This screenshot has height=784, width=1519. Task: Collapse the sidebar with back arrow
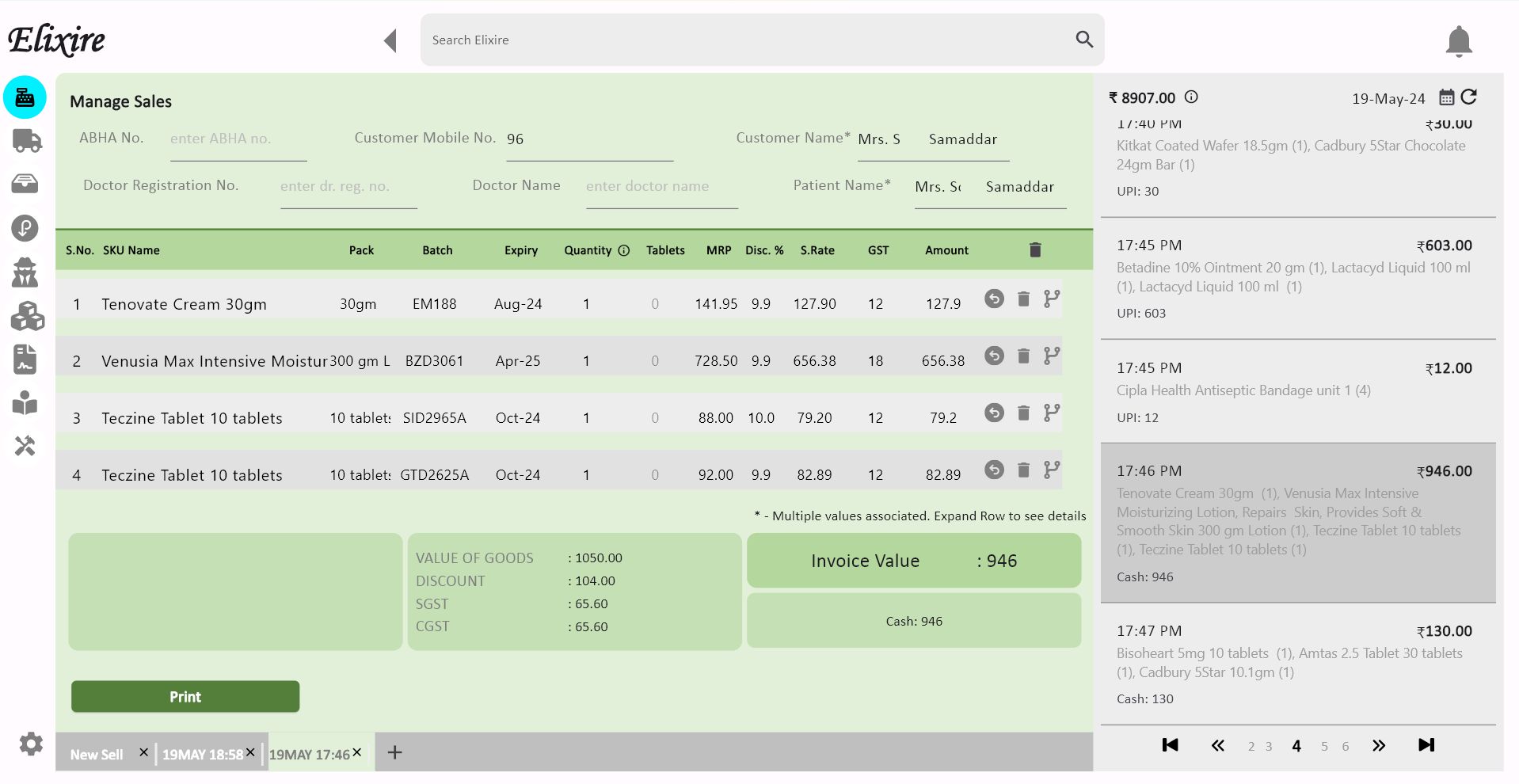pos(390,41)
